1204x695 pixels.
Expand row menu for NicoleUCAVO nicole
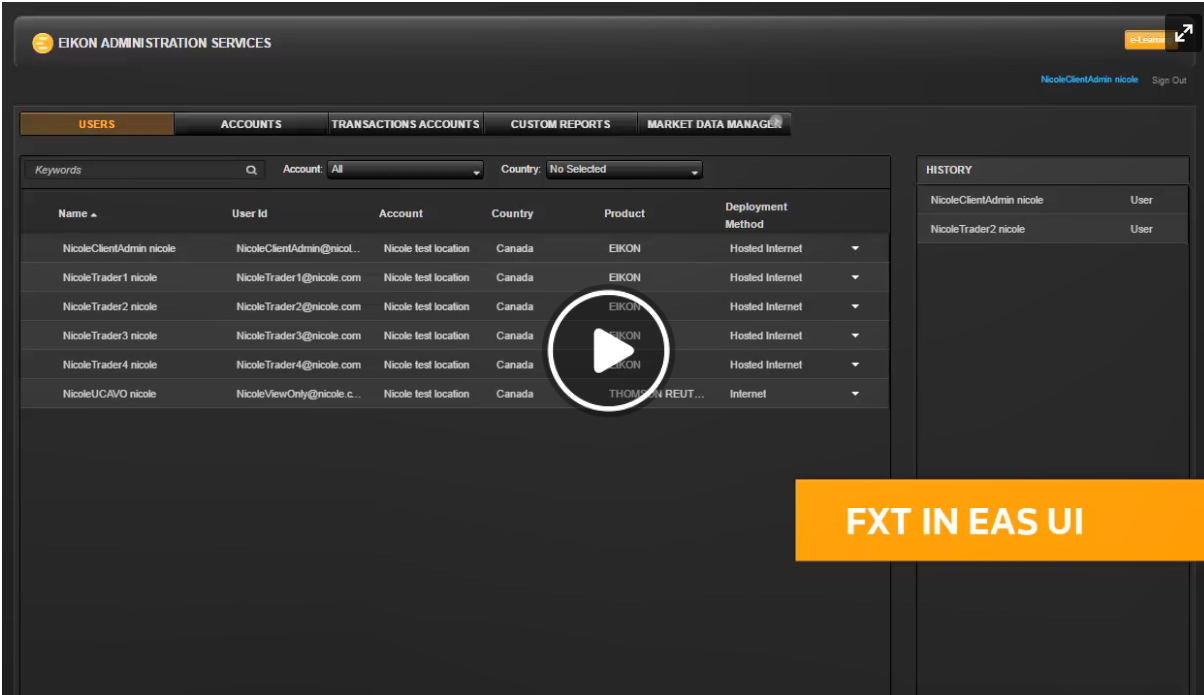pos(855,393)
